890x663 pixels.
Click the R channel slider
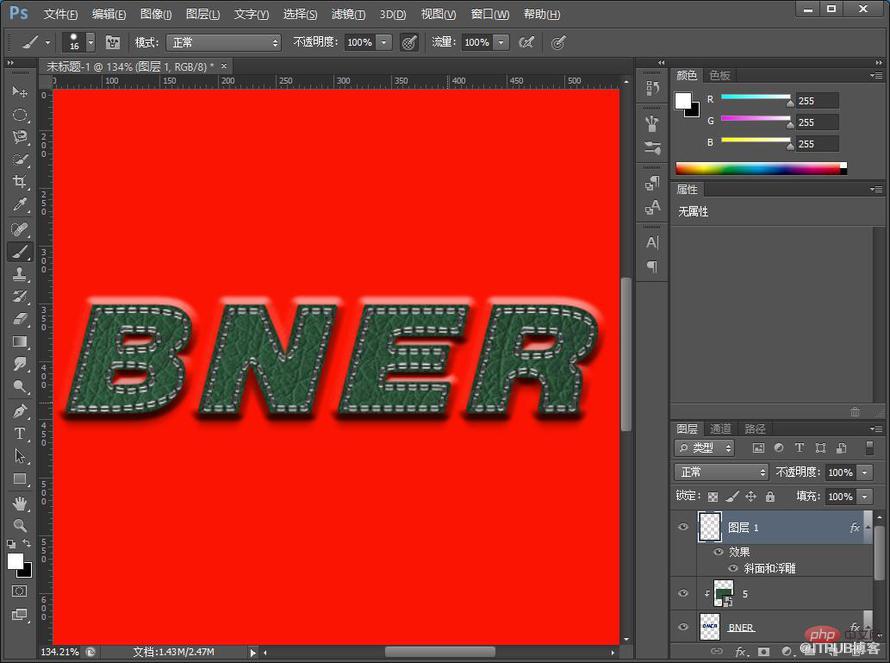click(x=755, y=98)
